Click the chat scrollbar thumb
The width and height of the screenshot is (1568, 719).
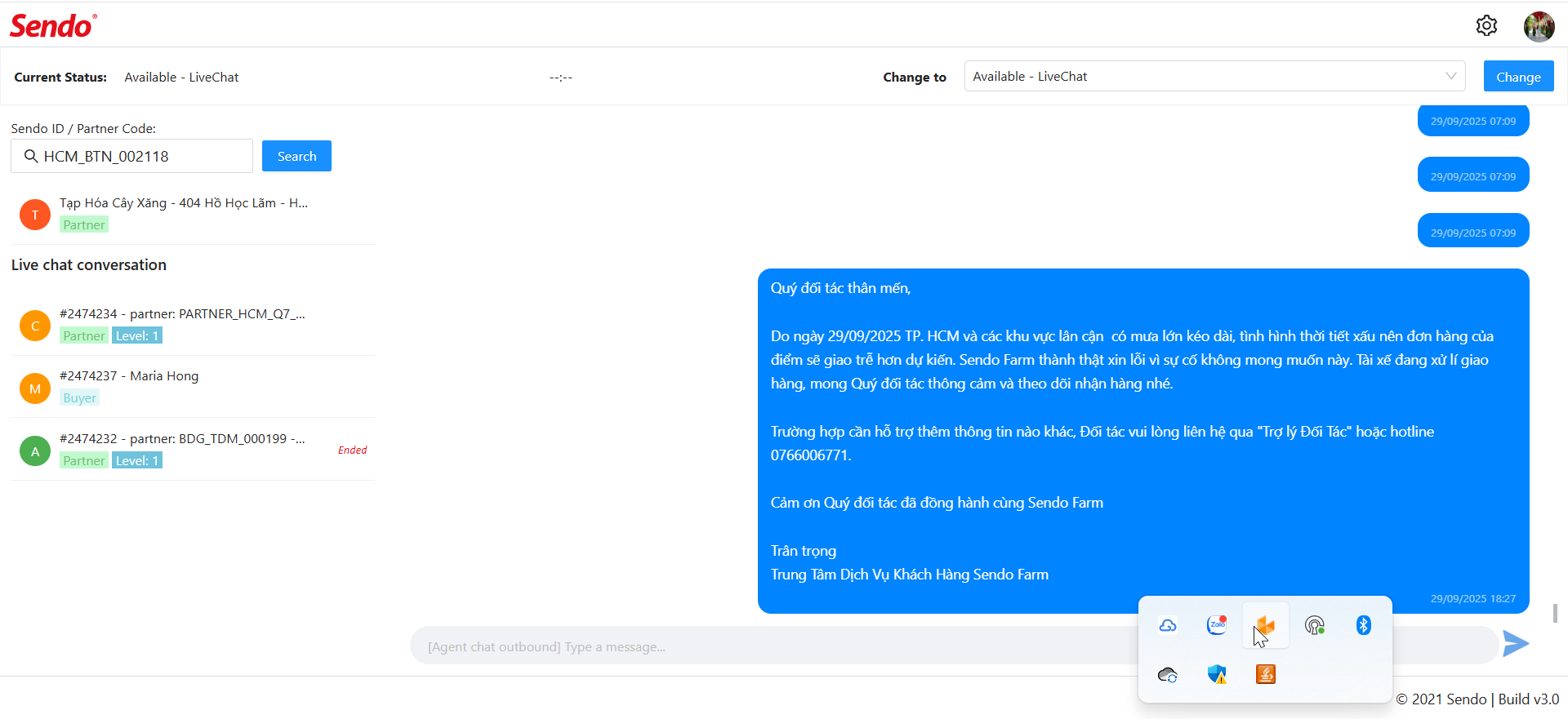[x=1555, y=613]
